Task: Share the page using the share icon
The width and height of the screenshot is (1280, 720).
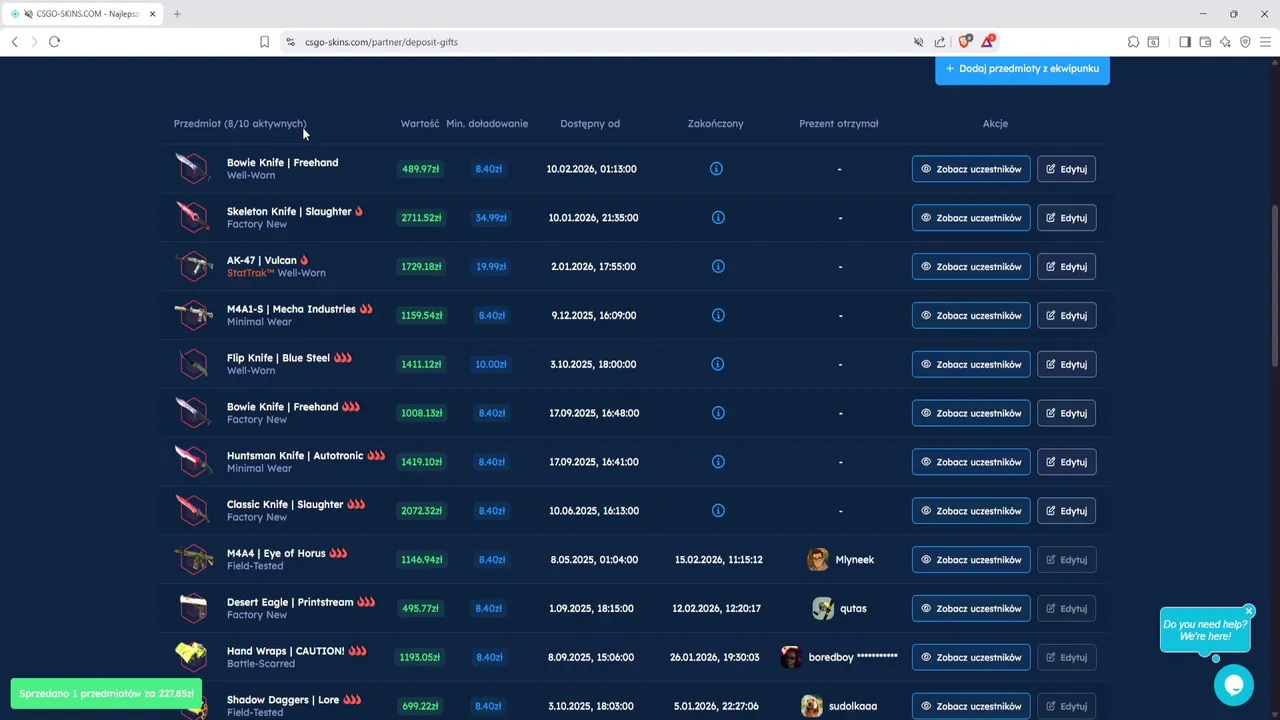Action: click(x=940, y=42)
